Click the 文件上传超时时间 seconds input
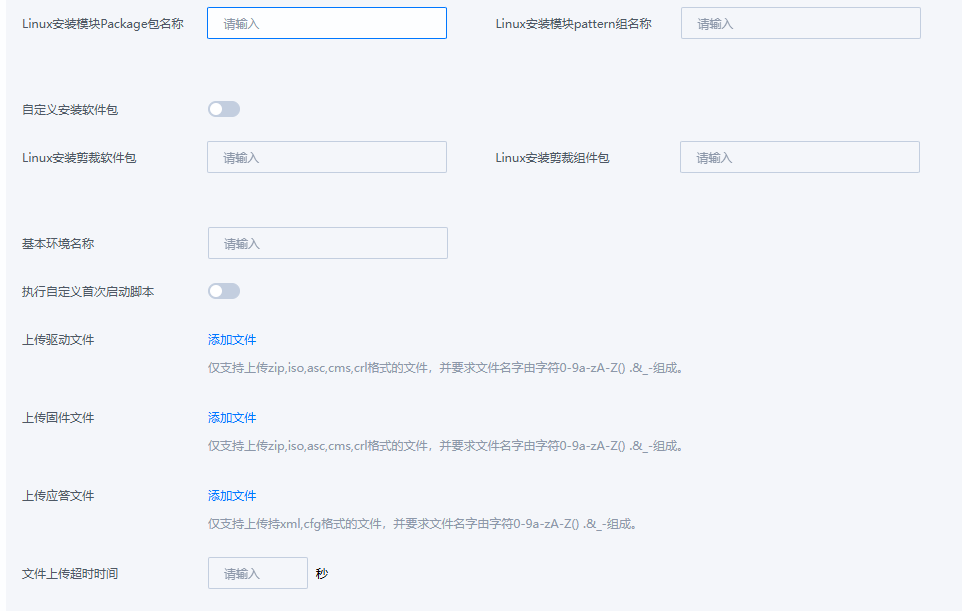962x611 pixels. tap(257, 573)
